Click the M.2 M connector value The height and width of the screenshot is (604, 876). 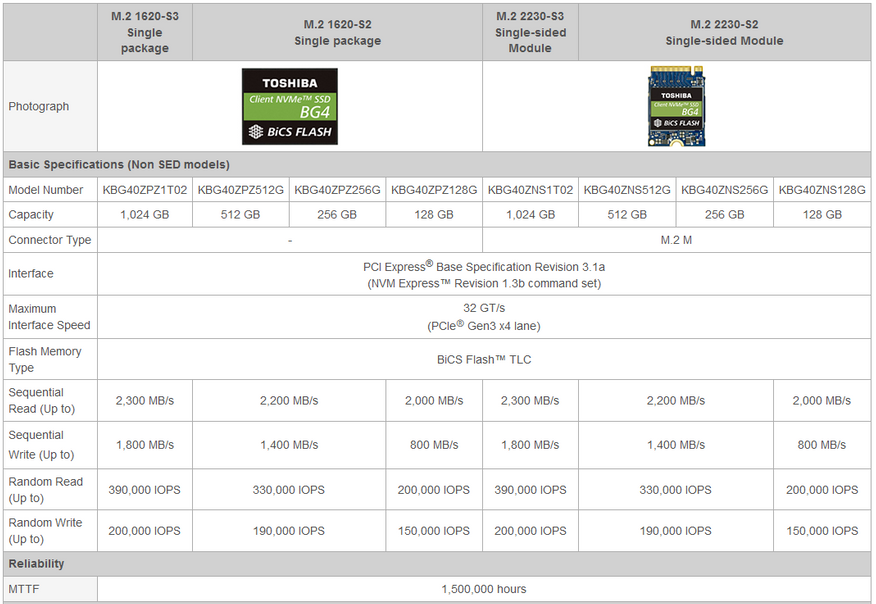coord(676,240)
